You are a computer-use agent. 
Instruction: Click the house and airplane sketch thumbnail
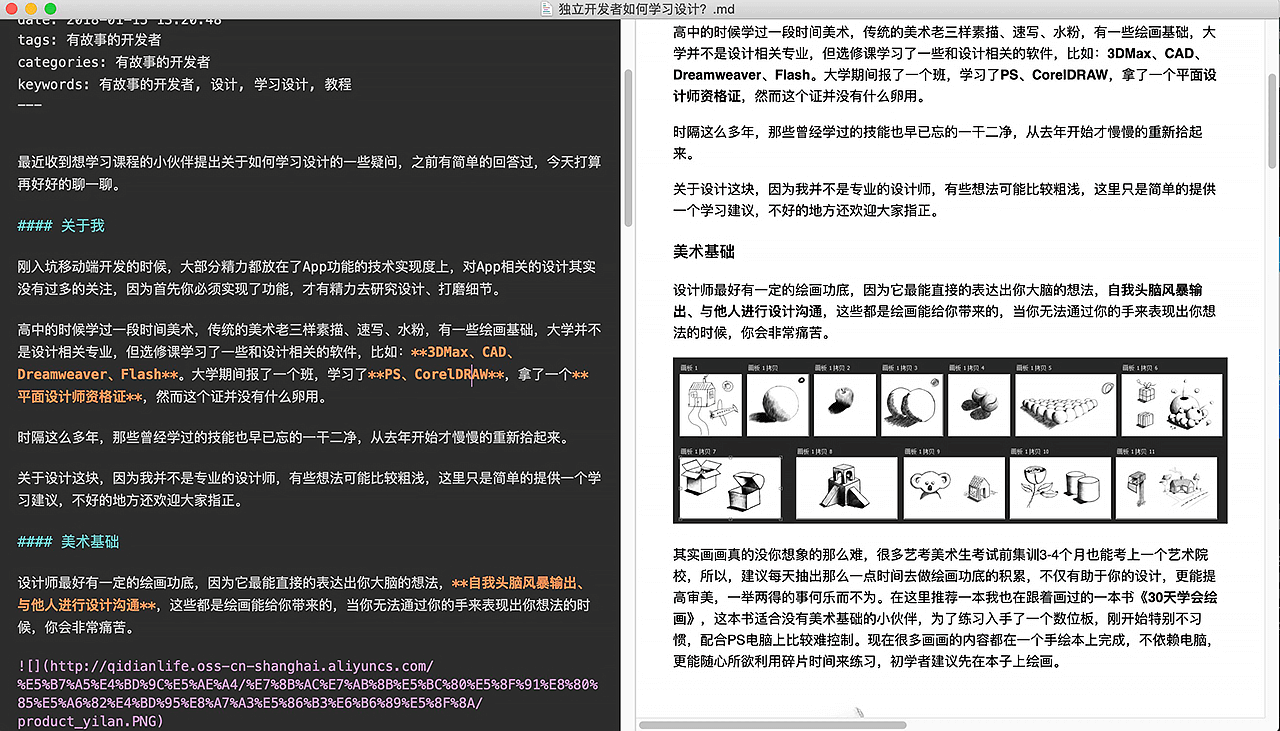[x=710, y=405]
